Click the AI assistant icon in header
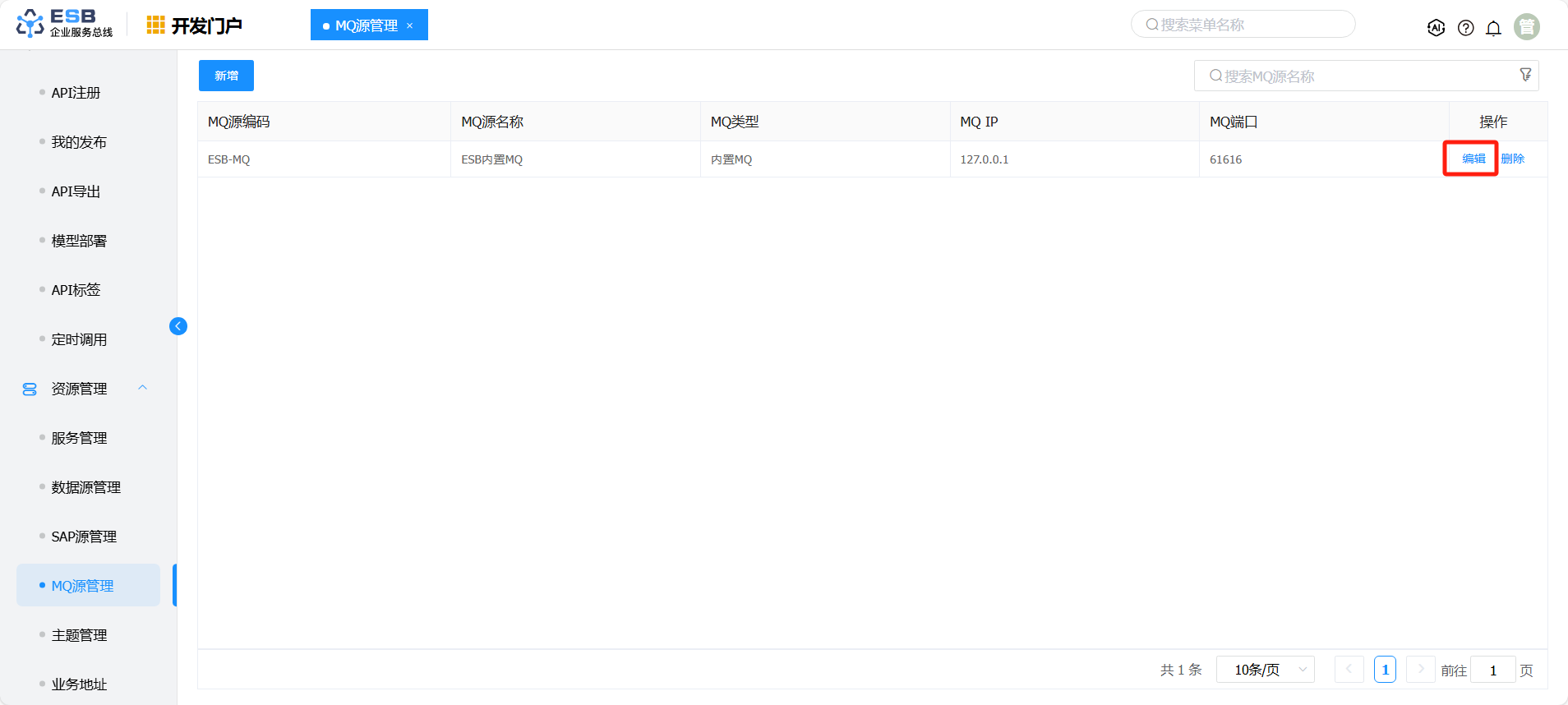Viewport: 1568px width, 705px height. pyautogui.click(x=1436, y=27)
